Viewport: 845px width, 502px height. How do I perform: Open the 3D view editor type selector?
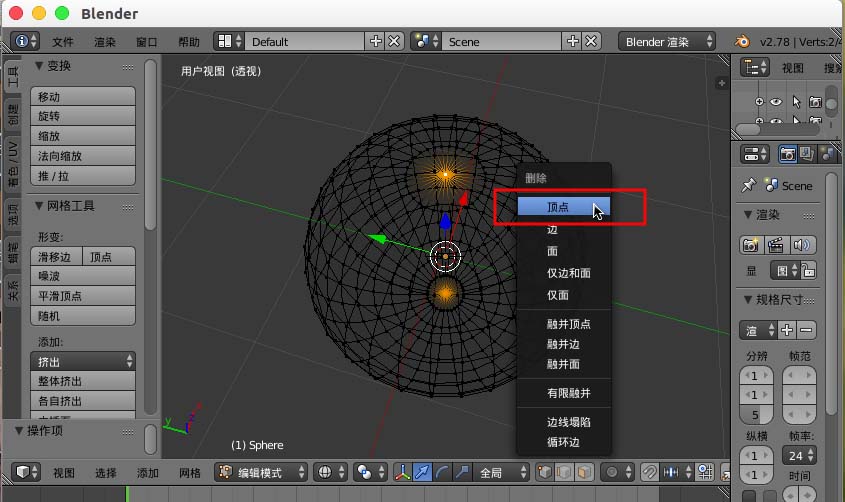coord(26,472)
